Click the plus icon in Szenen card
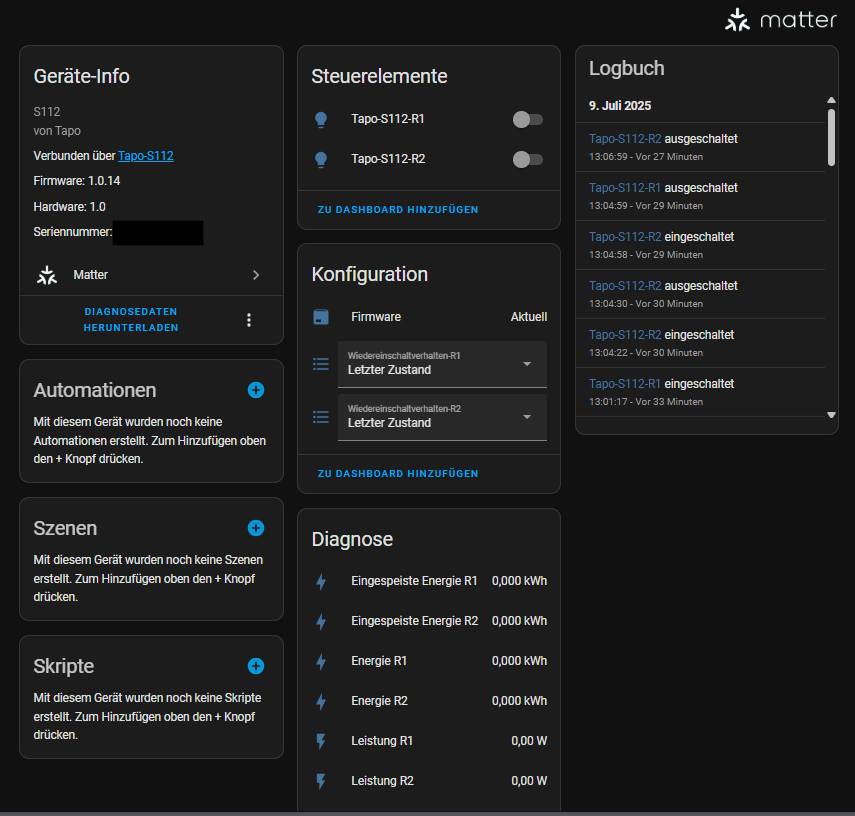 point(256,528)
